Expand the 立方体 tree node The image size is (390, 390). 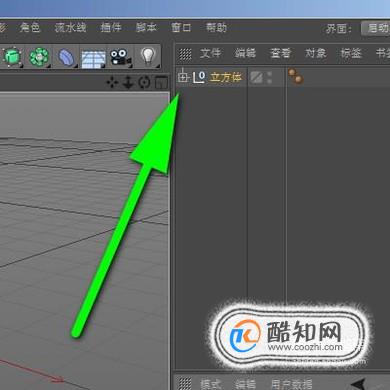(x=182, y=77)
